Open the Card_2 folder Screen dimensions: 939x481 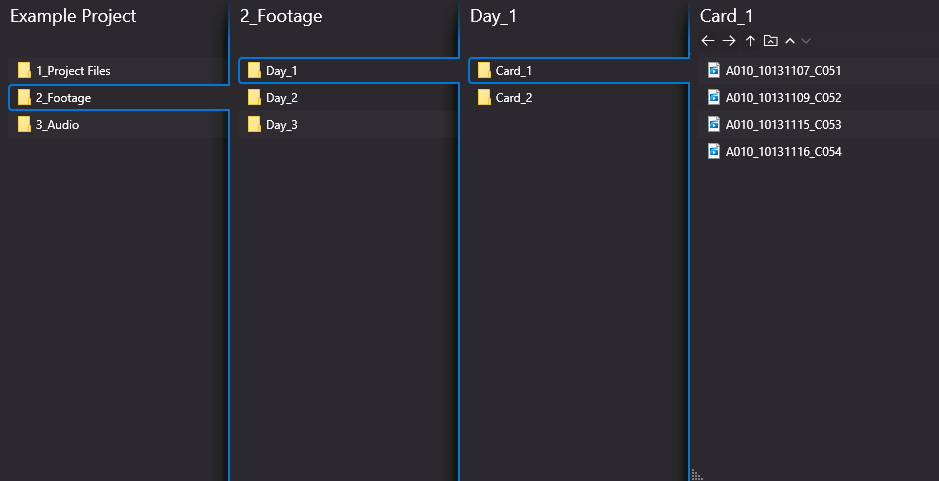click(578, 98)
